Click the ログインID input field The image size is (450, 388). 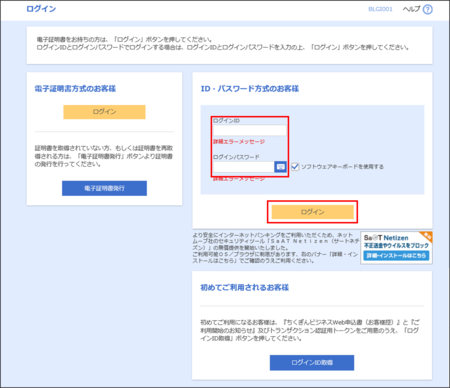(250, 130)
